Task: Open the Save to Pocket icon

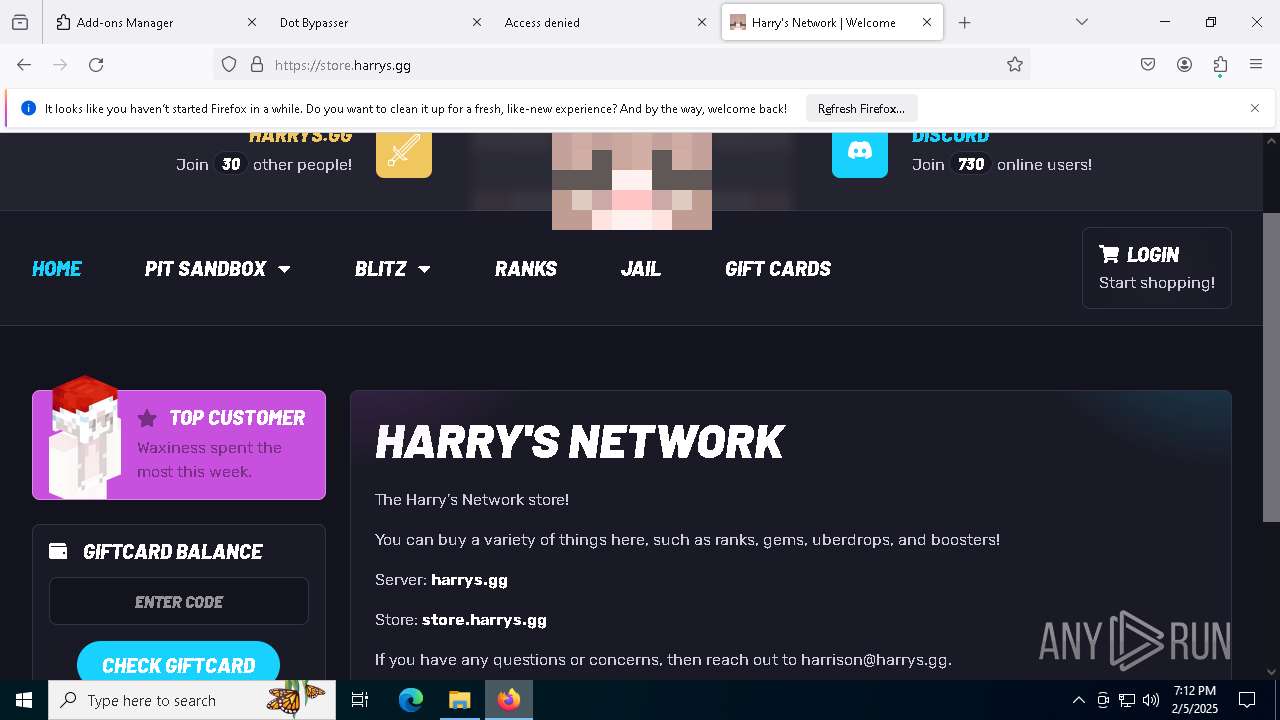Action: 1148,65
